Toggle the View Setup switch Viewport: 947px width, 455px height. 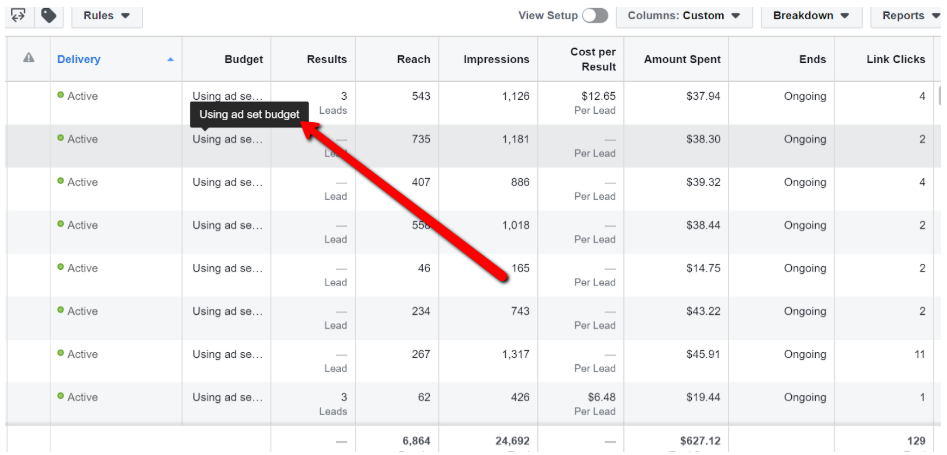click(x=595, y=16)
